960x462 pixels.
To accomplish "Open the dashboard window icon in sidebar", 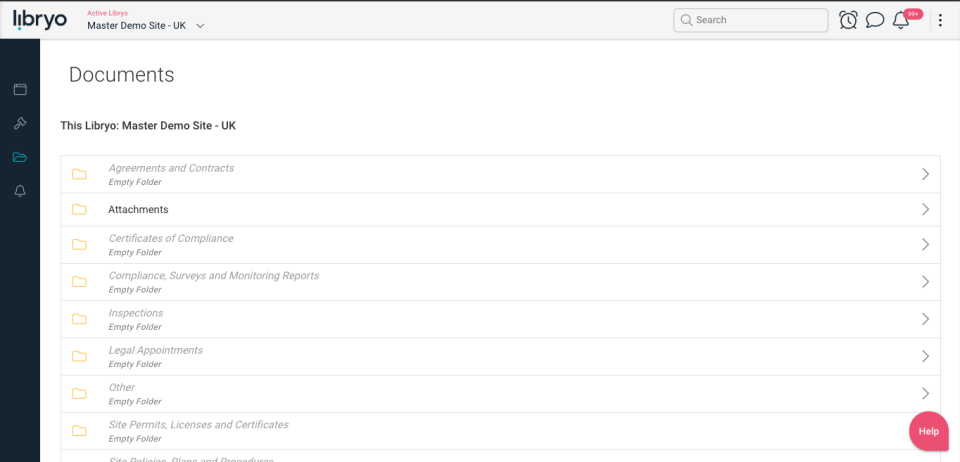I will coord(20,89).
